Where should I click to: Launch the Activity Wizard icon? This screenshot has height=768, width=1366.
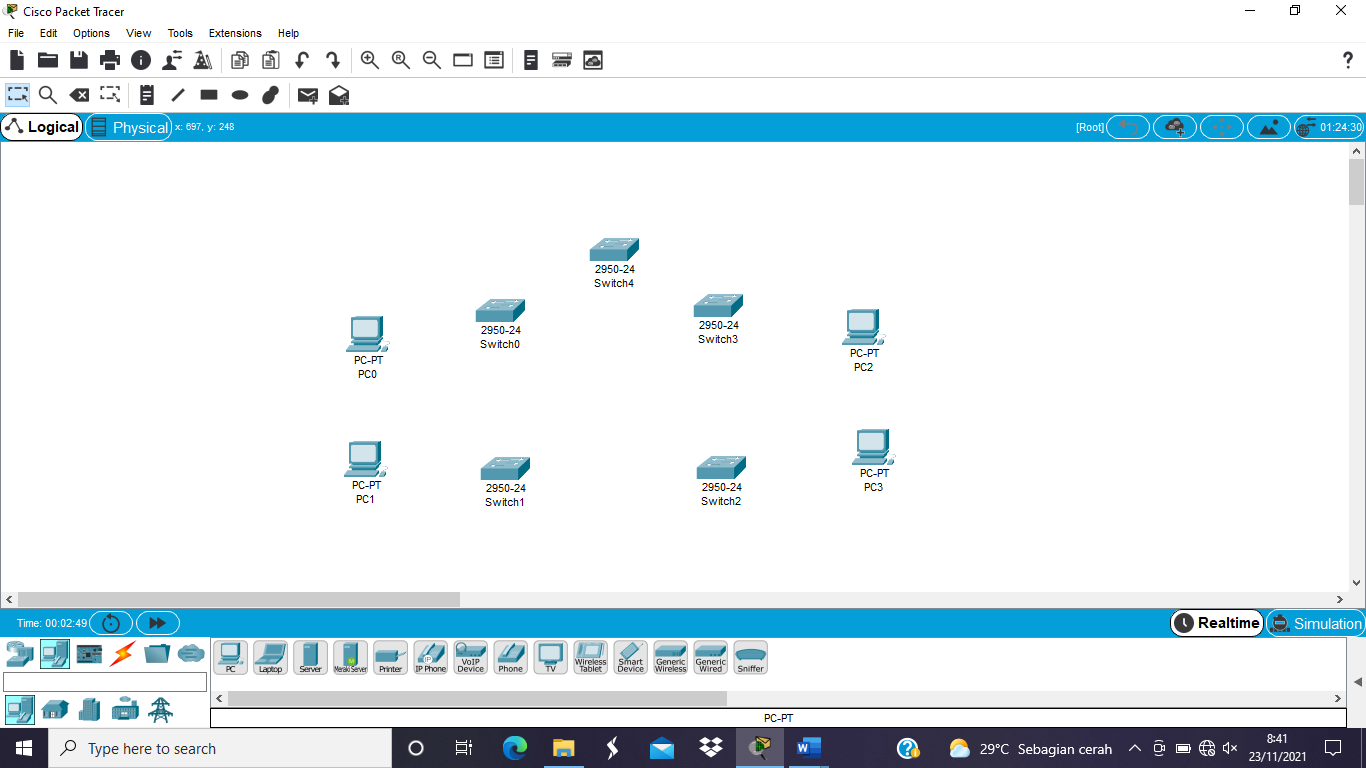click(203, 60)
